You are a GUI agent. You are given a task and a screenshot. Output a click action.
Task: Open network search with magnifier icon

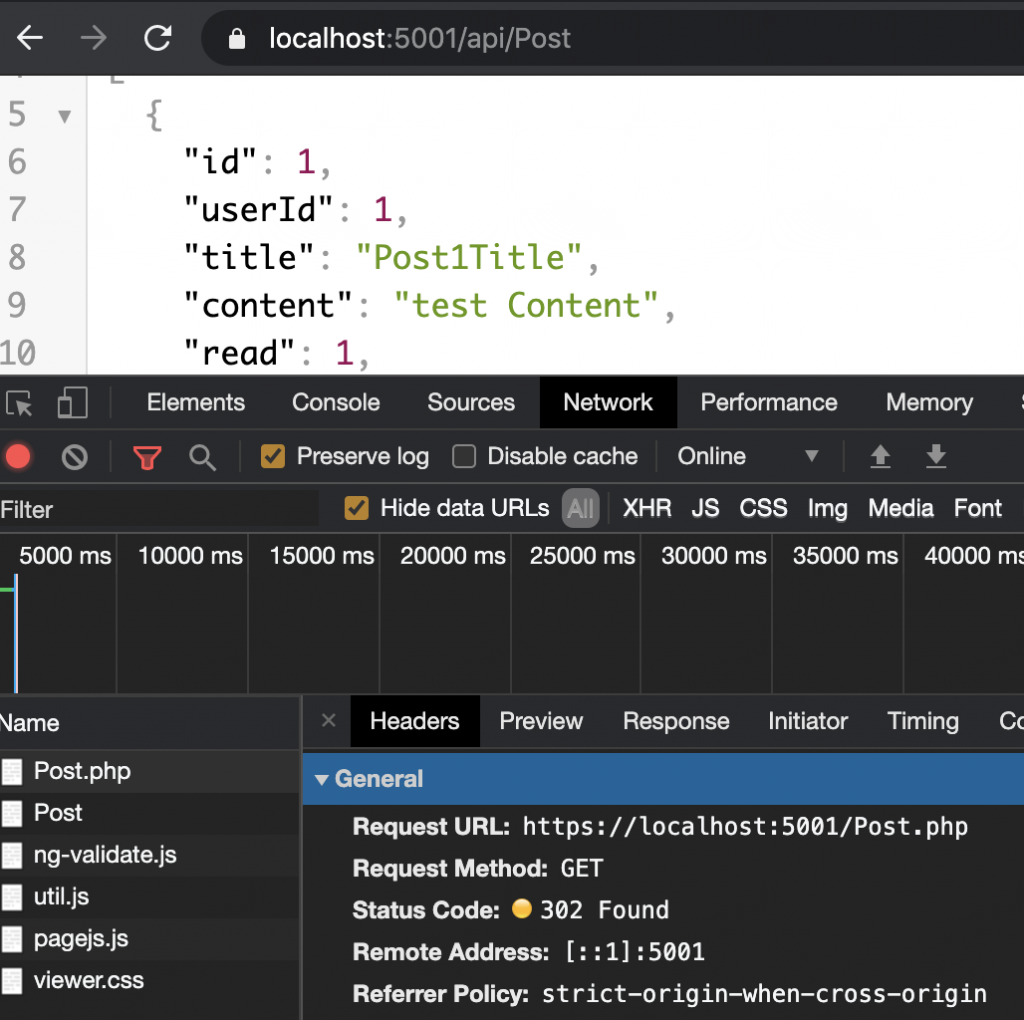coord(202,457)
